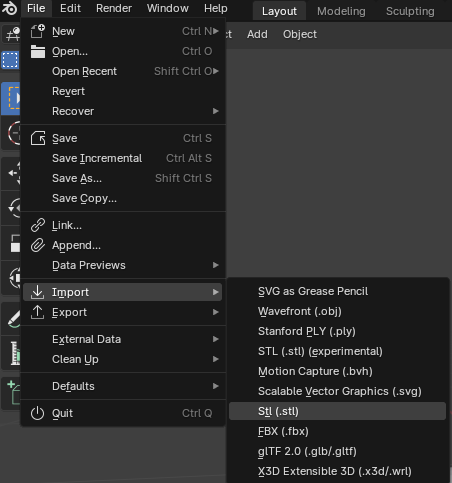Import Wavefront (.obj) file
Image resolution: width=452 pixels, height=483 pixels.
[x=337, y=311]
